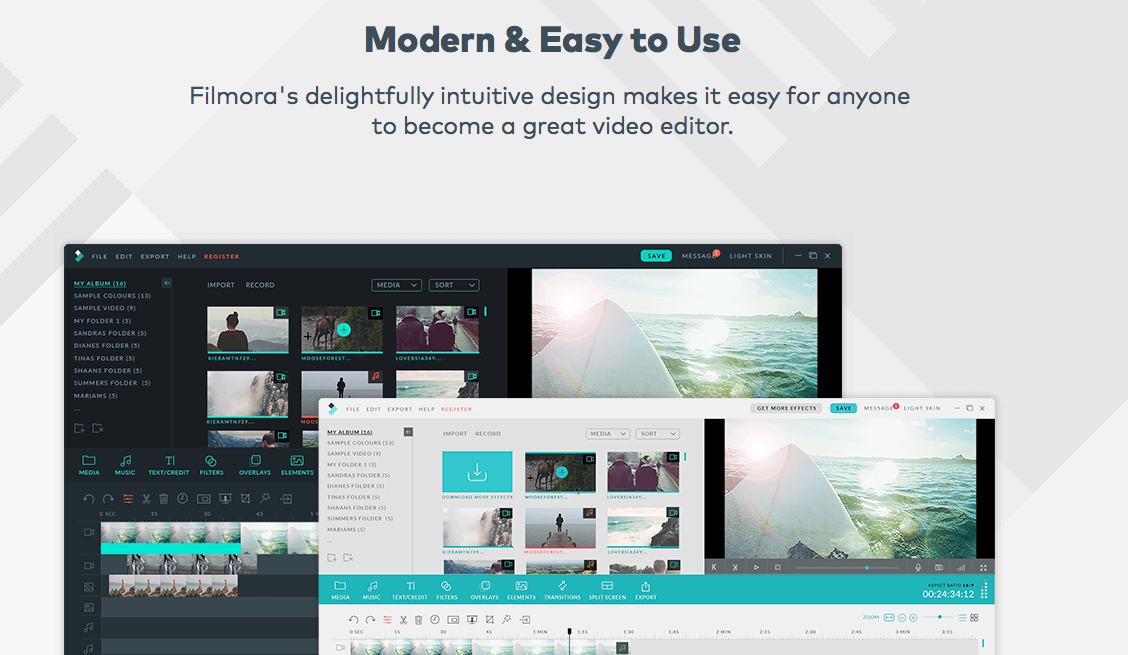Image resolution: width=1128 pixels, height=655 pixels.
Task: Switch to grid view in light window timeline
Action: pyautogui.click(x=974, y=618)
